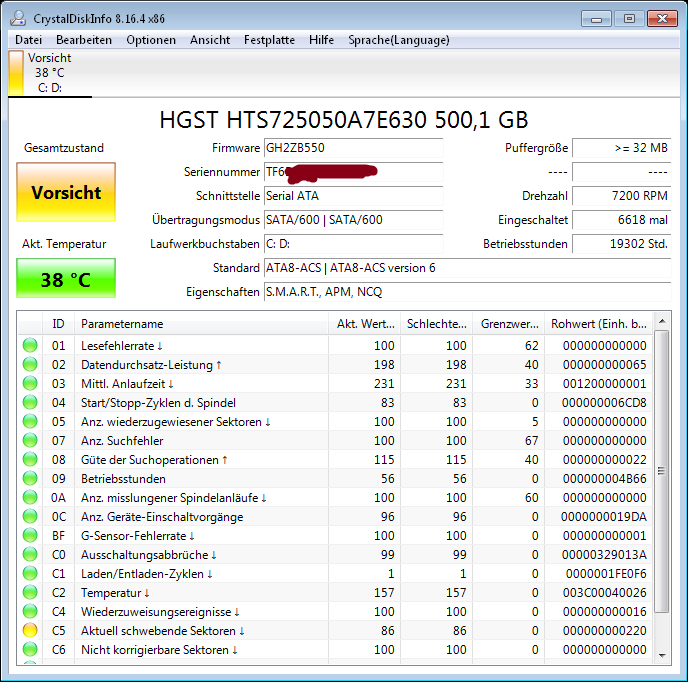Click the Betriebsstunden value 19302 Std.

coord(622,244)
